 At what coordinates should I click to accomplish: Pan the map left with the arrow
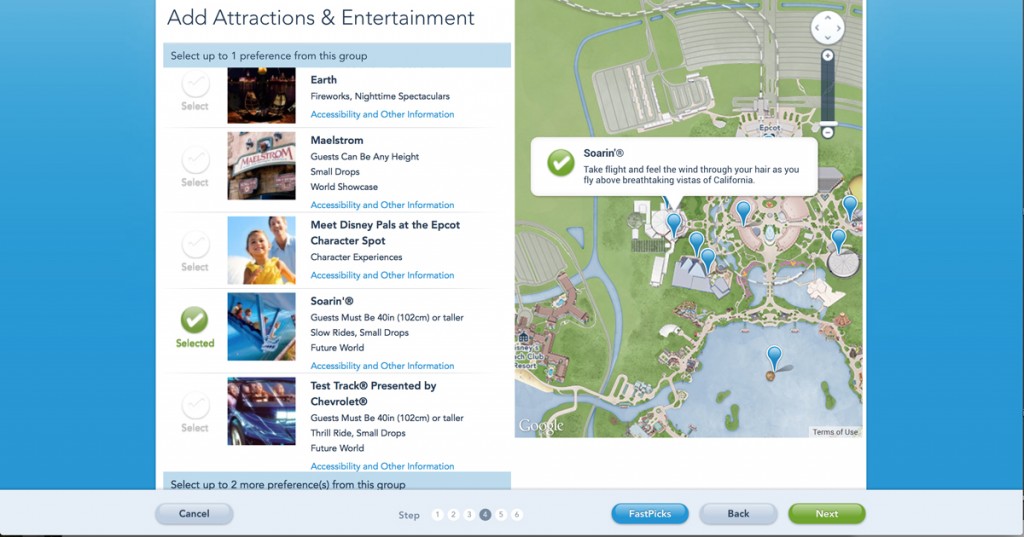click(x=818, y=28)
